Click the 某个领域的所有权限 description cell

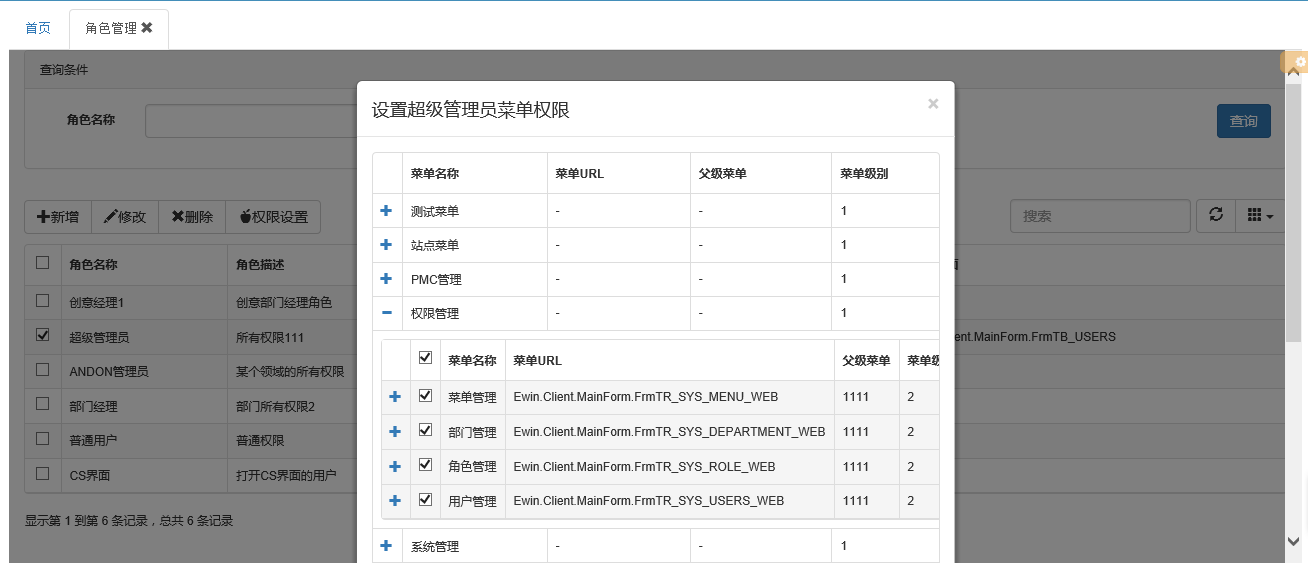pyautogui.click(x=291, y=371)
